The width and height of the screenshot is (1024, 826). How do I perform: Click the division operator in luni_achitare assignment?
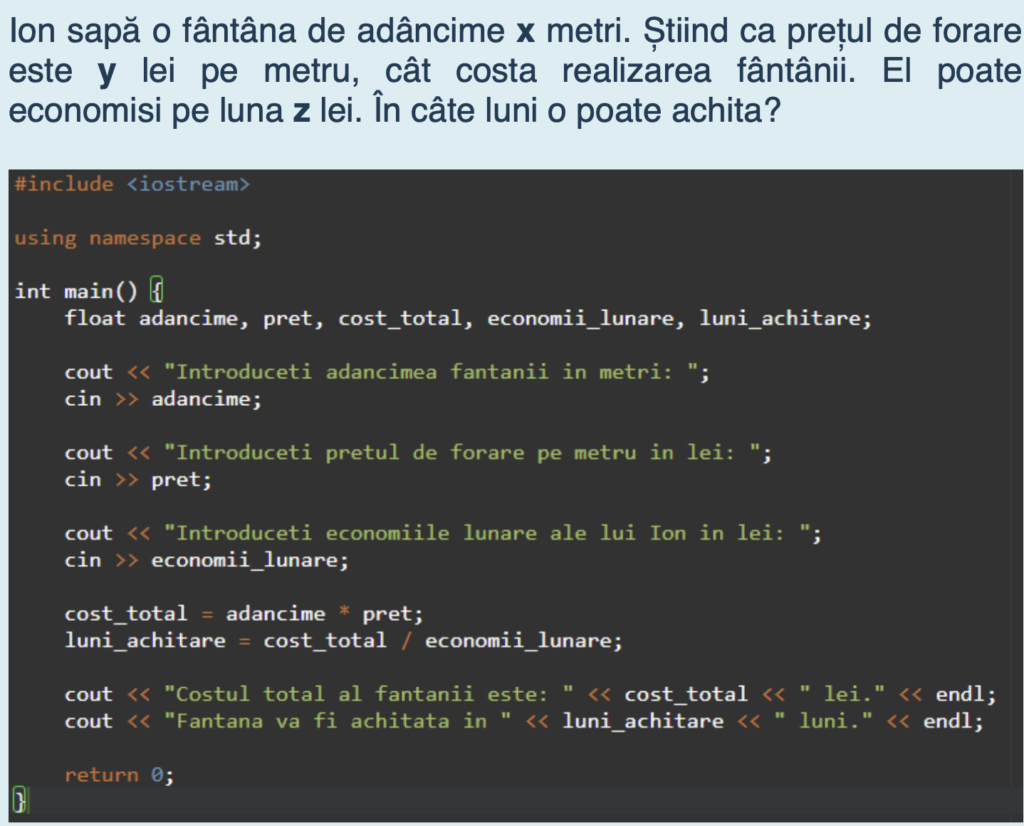coord(405,640)
